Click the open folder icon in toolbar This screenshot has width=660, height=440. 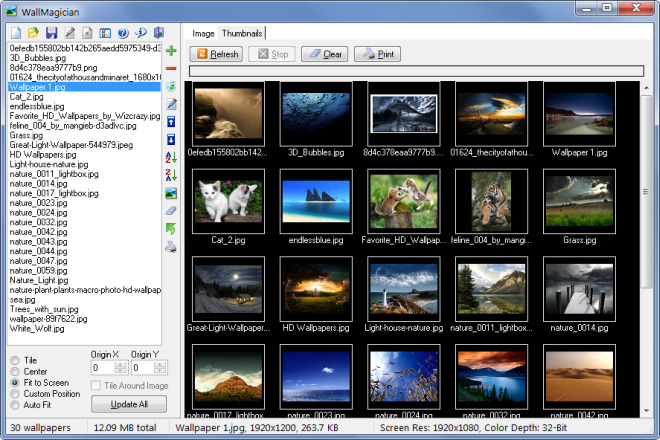point(34,33)
